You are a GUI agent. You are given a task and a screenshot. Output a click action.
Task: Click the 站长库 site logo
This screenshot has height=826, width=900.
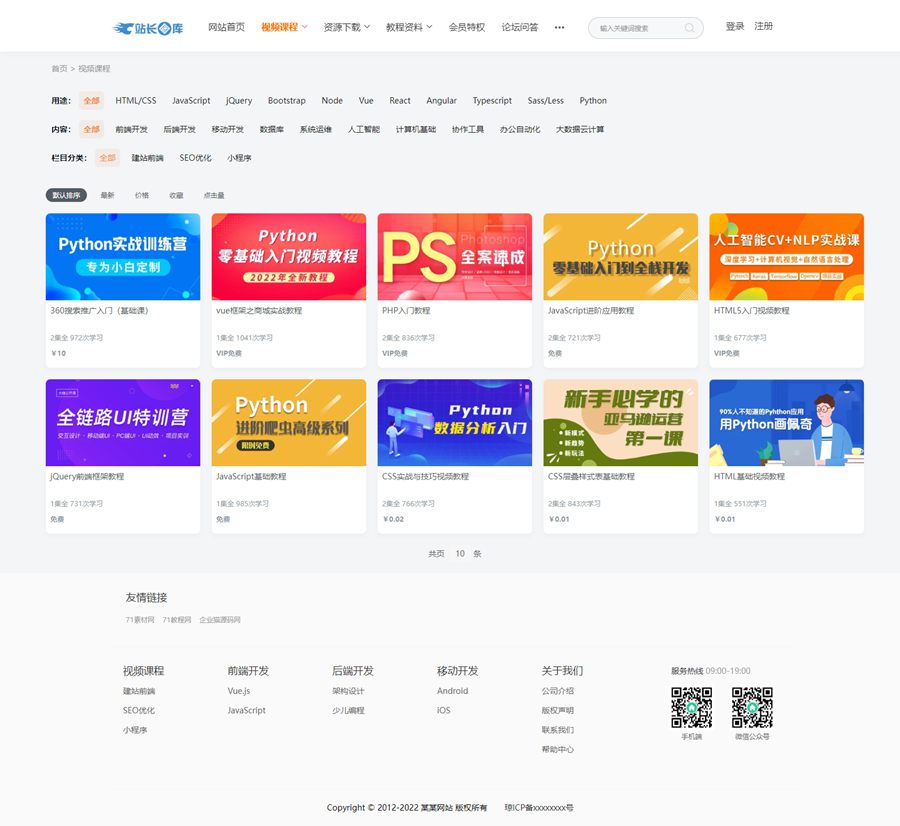click(147, 28)
